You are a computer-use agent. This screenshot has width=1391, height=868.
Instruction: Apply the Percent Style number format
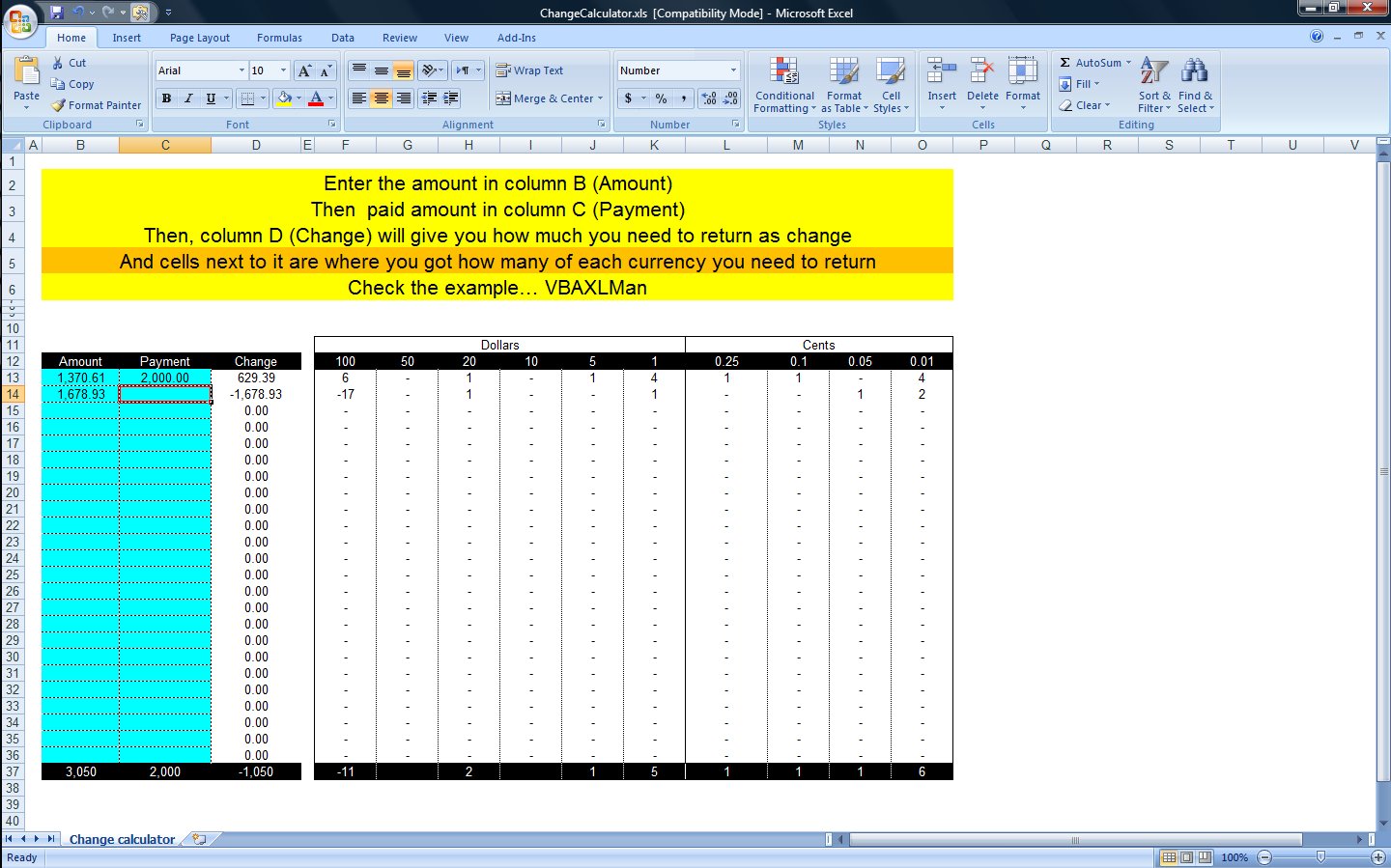click(662, 98)
